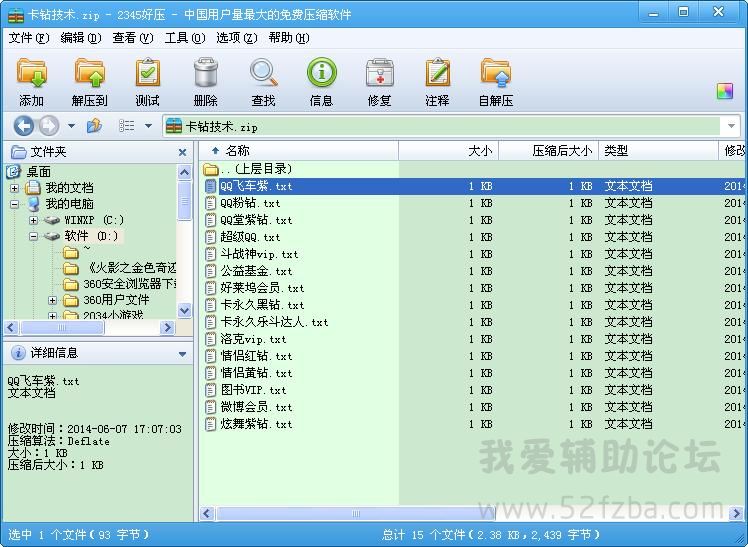The height and width of the screenshot is (547, 748).
Task: Open the 选项(Z) menu
Action: [x=237, y=38]
